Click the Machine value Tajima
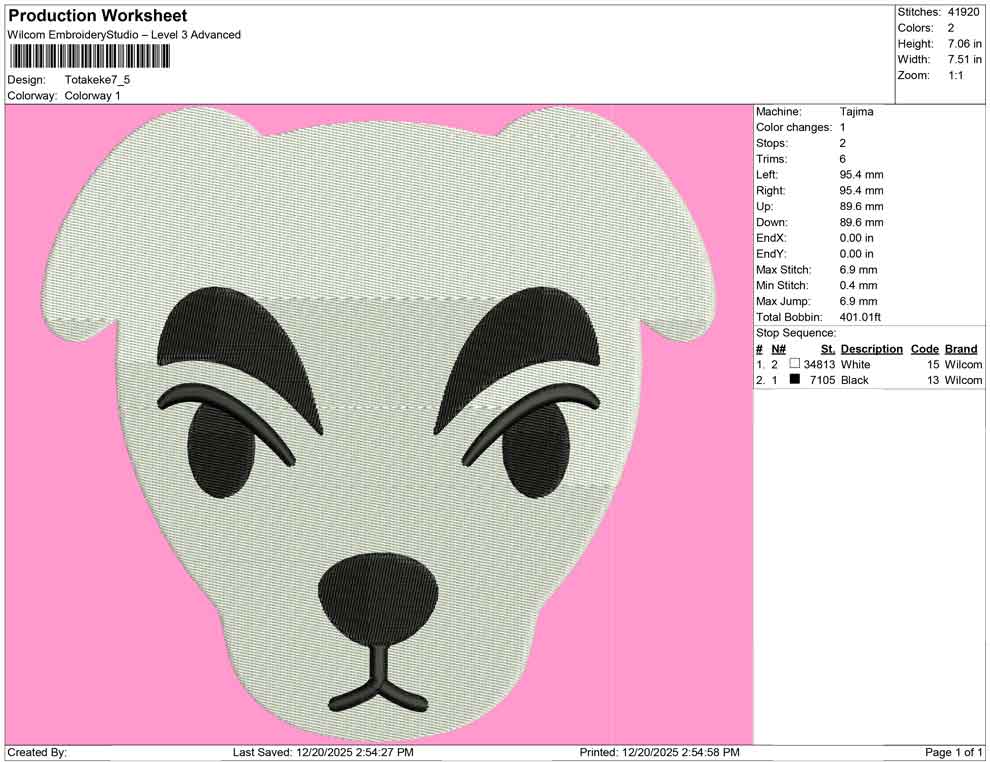The height and width of the screenshot is (762, 990). [856, 112]
